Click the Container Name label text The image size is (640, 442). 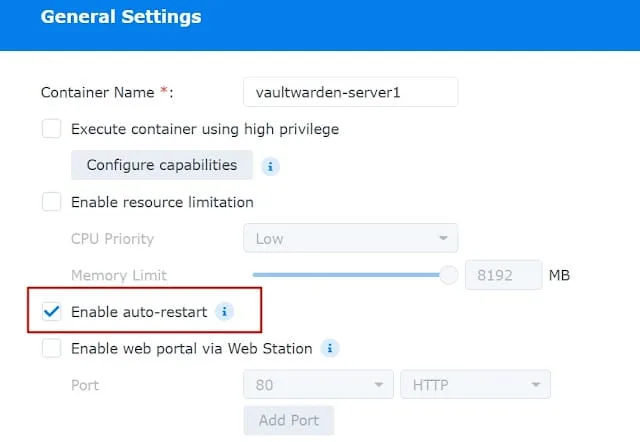(x=98, y=92)
